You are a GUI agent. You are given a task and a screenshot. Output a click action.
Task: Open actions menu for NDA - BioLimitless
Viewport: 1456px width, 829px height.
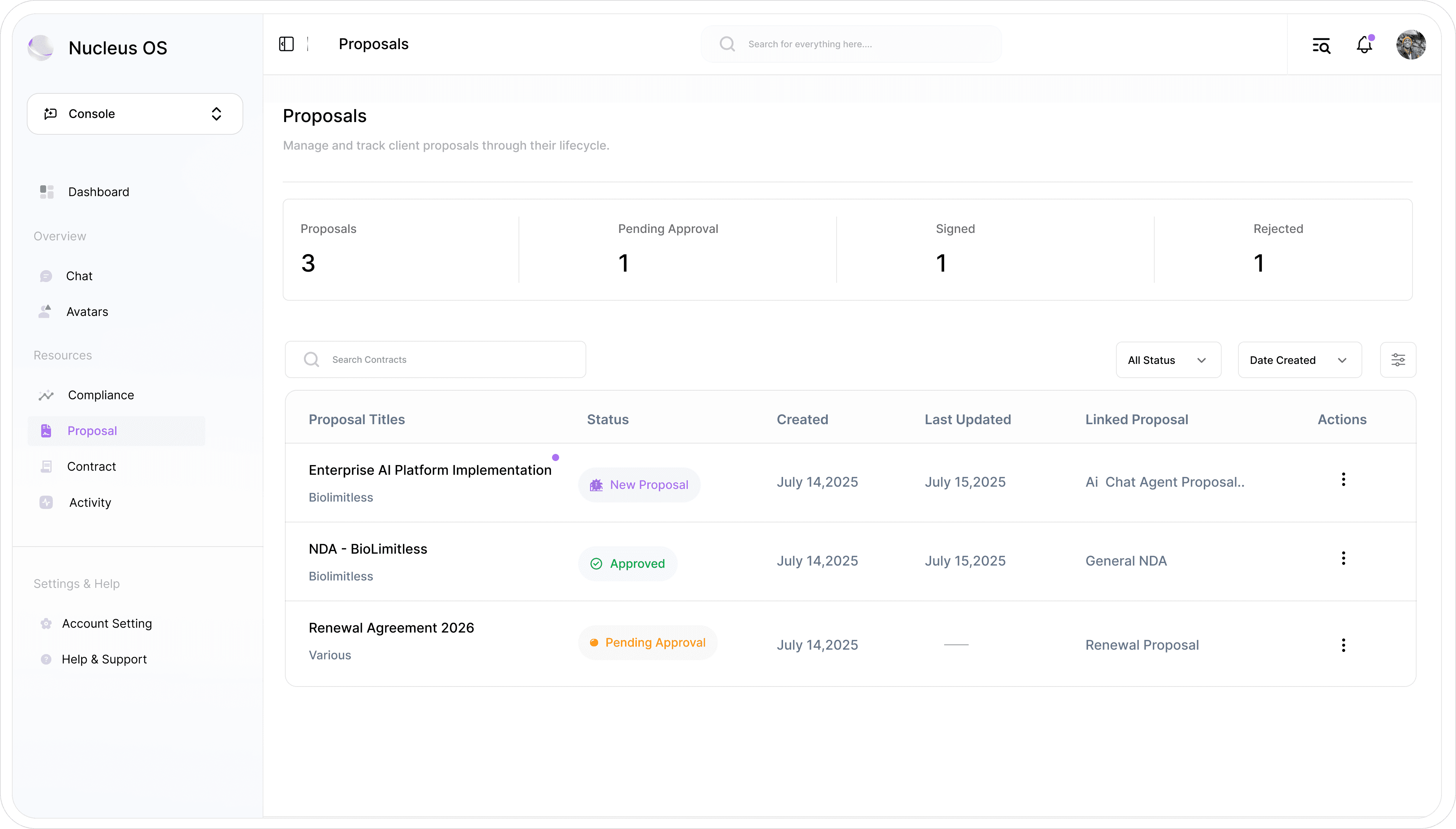1343,558
